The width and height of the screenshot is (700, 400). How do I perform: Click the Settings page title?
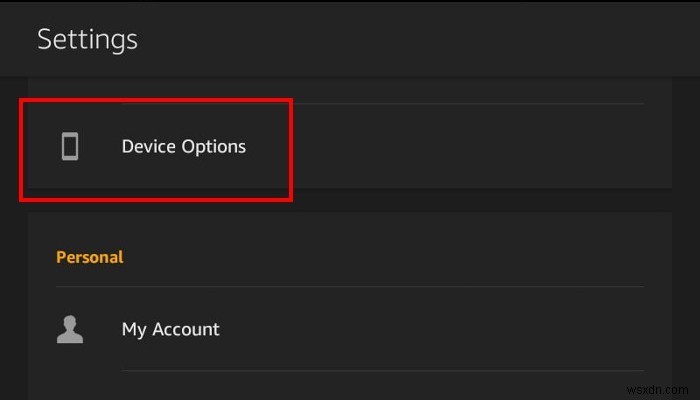(87, 40)
